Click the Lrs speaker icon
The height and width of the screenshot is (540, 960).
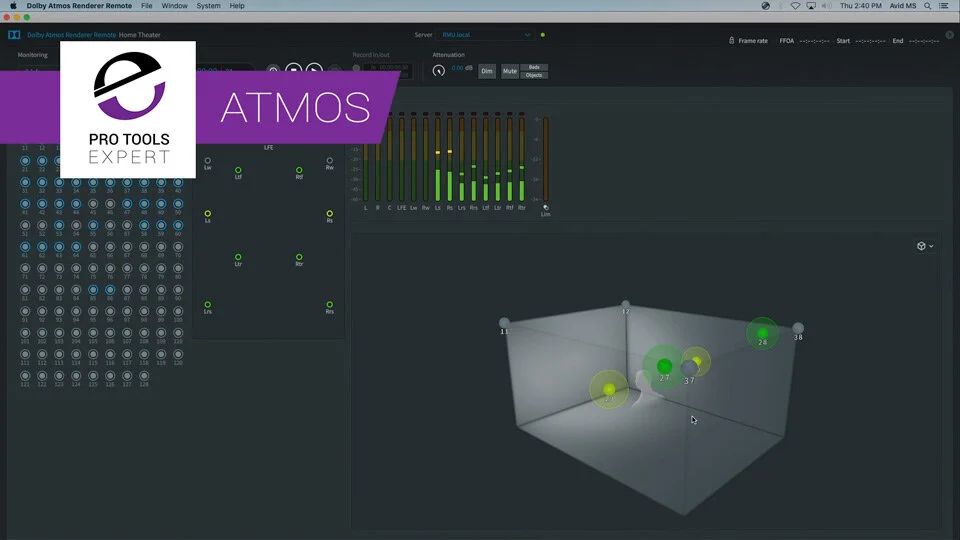[208, 304]
